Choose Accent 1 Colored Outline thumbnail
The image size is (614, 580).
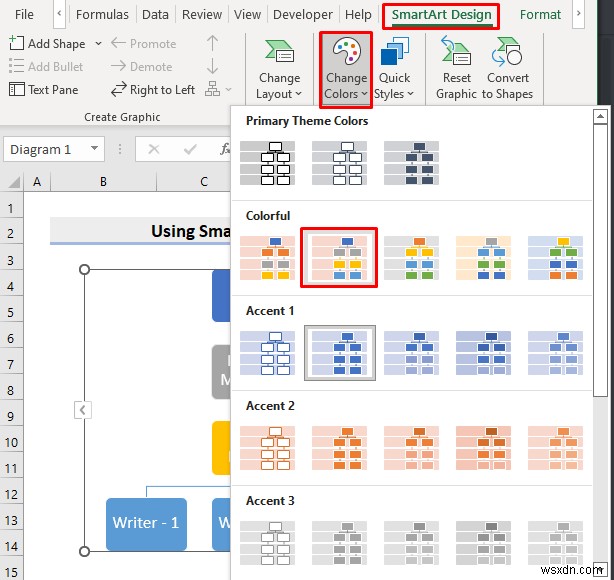(267, 353)
